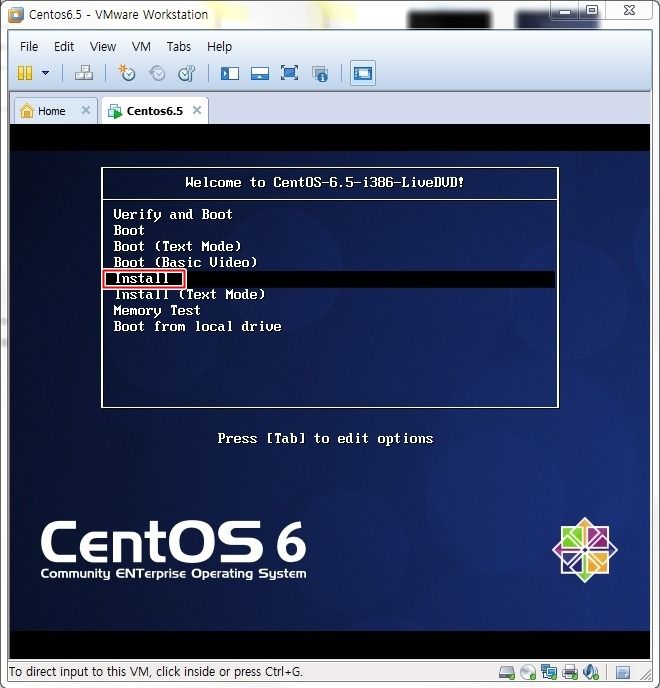The height and width of the screenshot is (688, 660).
Task: Open the Tabs menu
Action: pos(179,47)
